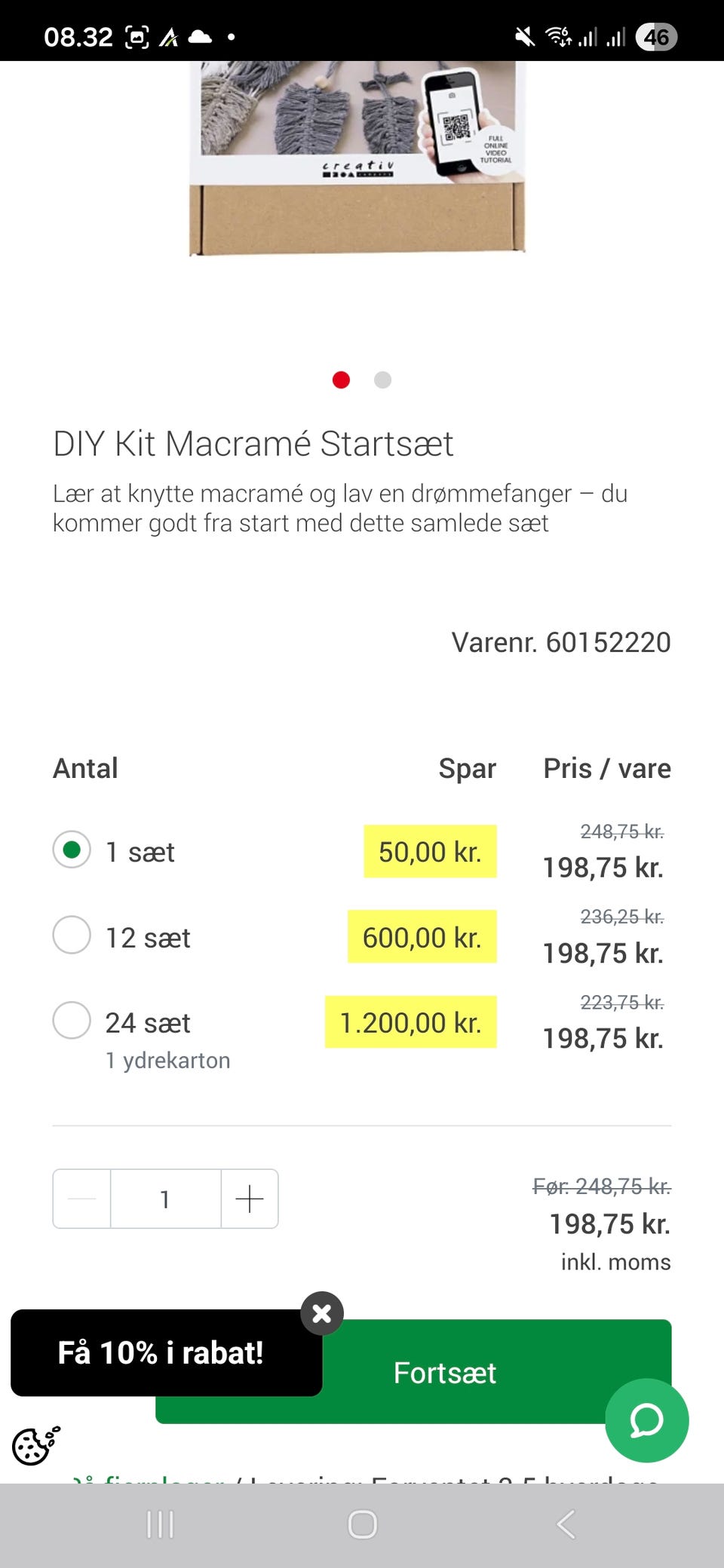Close the 10% rabat popup
This screenshot has width=724, height=1568.
tap(322, 1314)
